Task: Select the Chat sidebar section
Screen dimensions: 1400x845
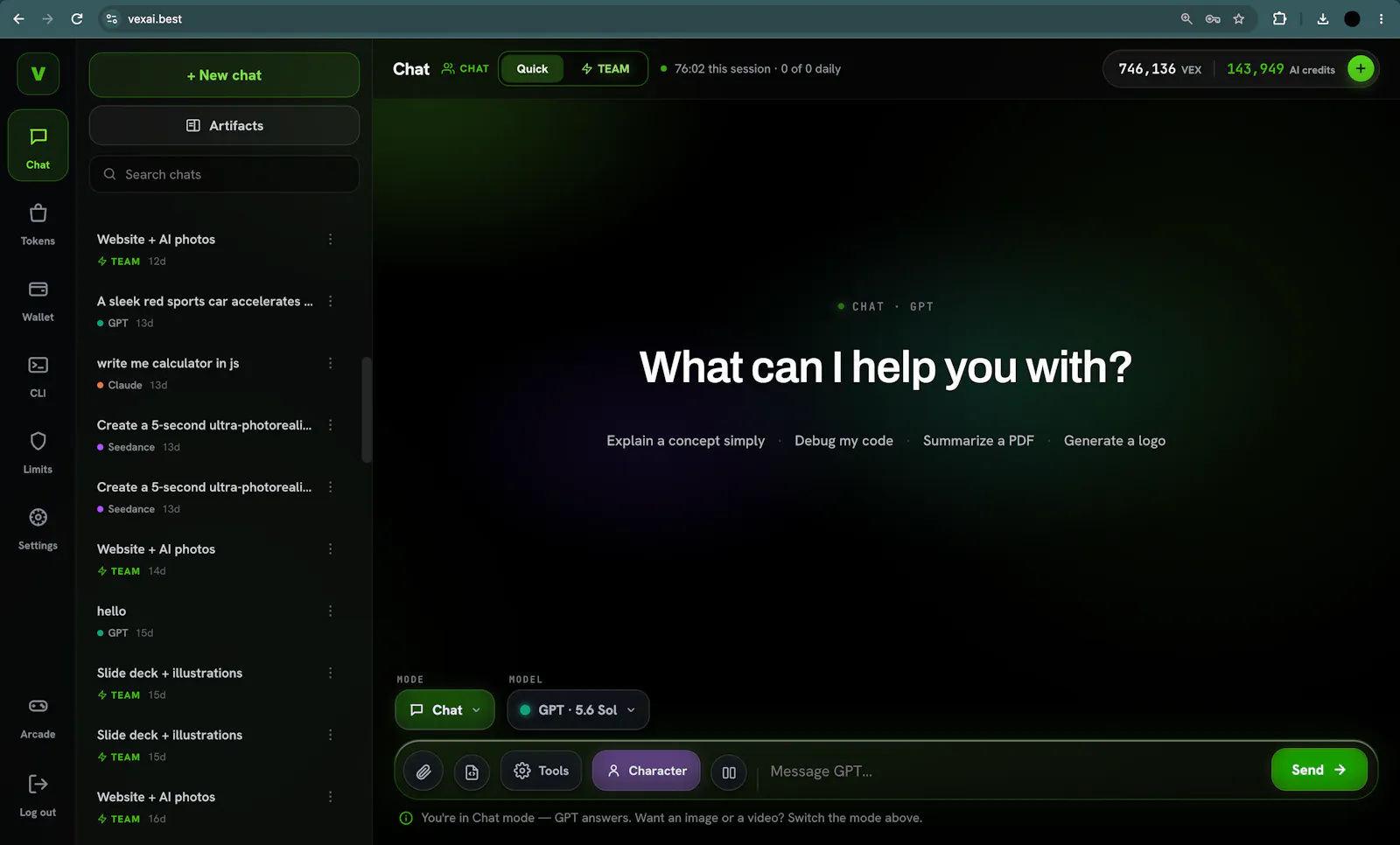Action: [38, 145]
